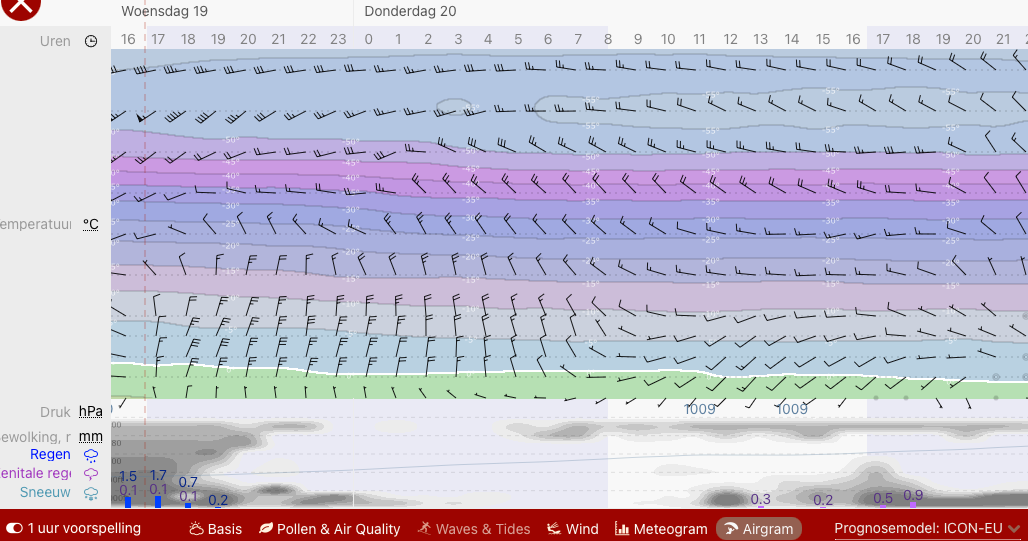Screen dimensions: 1028x541
Task: Select hour 8 in timeline
Action: point(608,39)
